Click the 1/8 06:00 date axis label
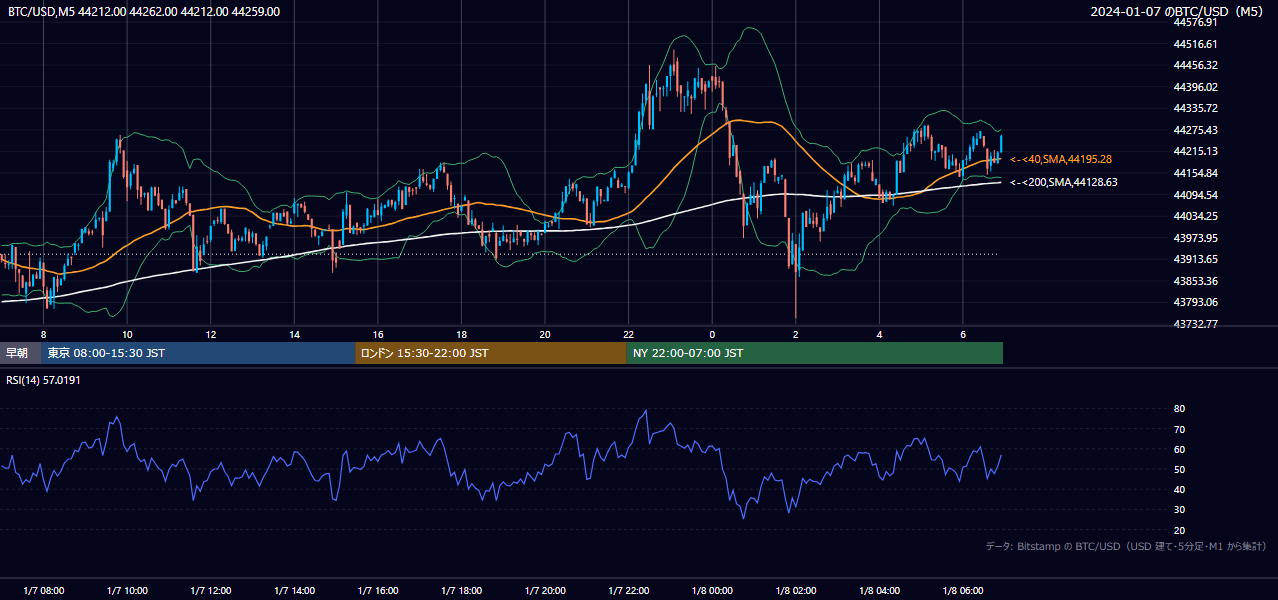This screenshot has height=600, width=1278. pyautogui.click(x=963, y=591)
